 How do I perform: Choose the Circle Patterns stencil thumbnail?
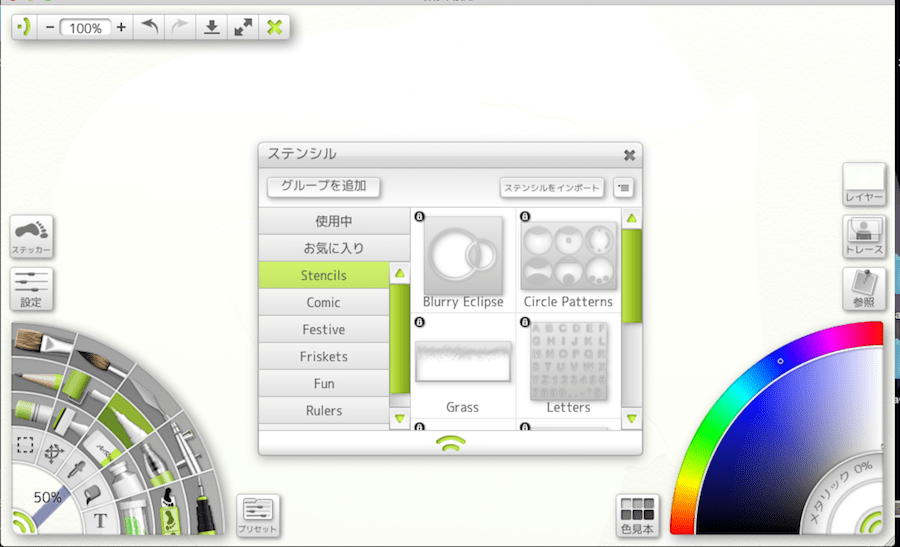click(x=568, y=255)
